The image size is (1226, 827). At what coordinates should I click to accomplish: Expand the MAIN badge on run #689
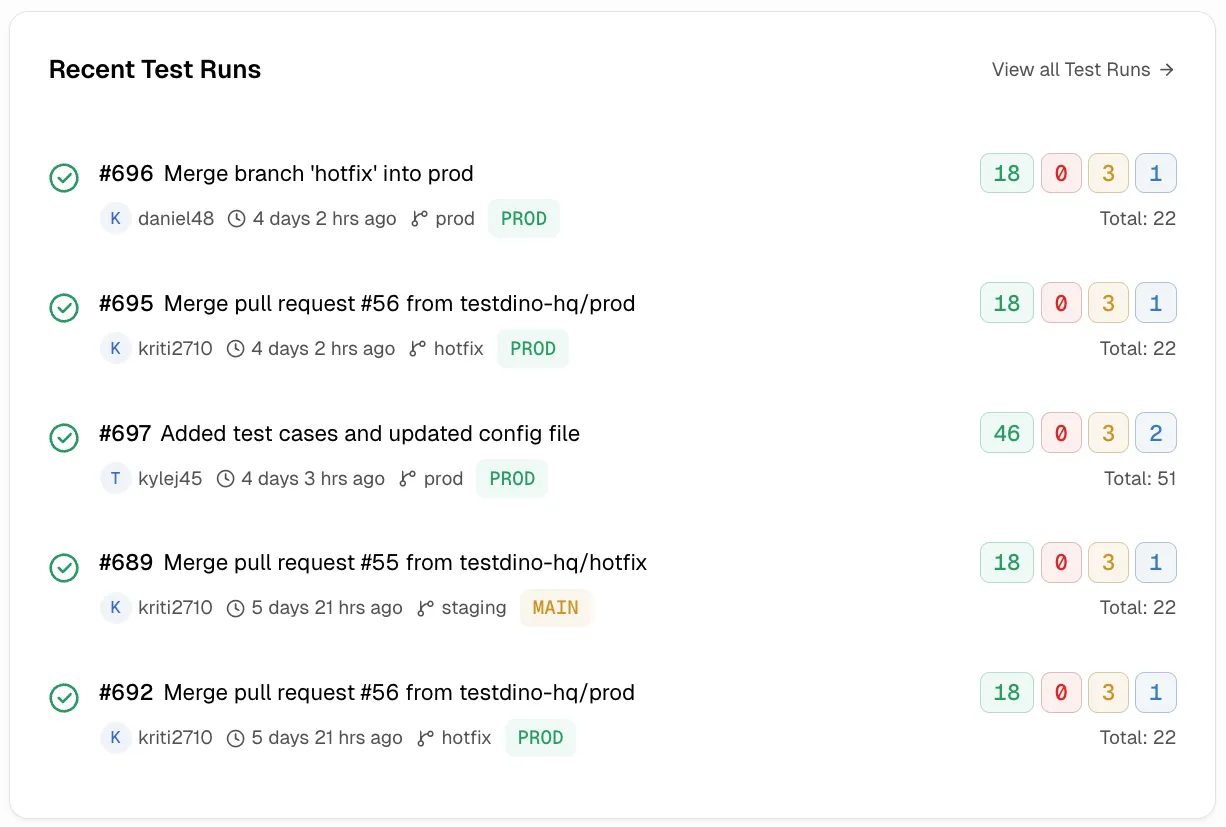point(556,607)
